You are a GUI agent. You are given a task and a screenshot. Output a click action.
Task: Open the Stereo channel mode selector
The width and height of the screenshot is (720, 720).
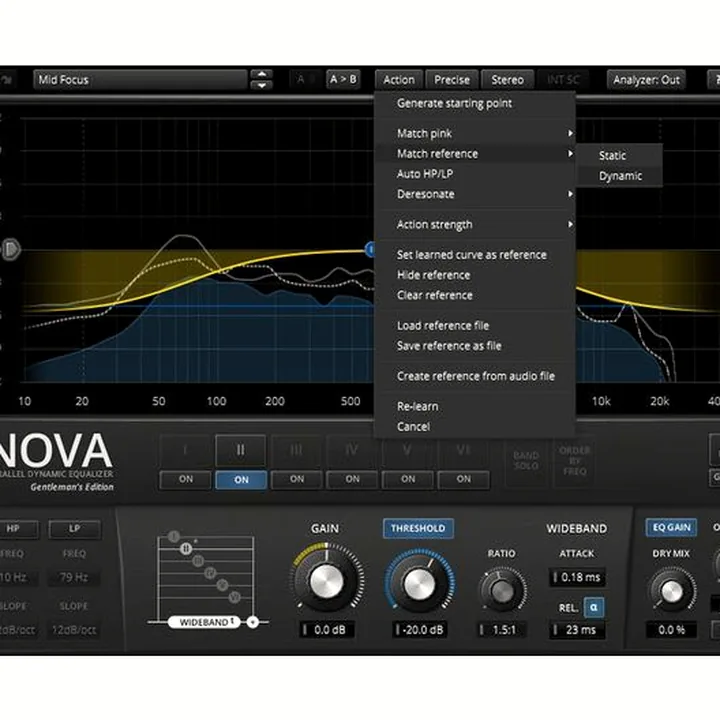point(507,80)
